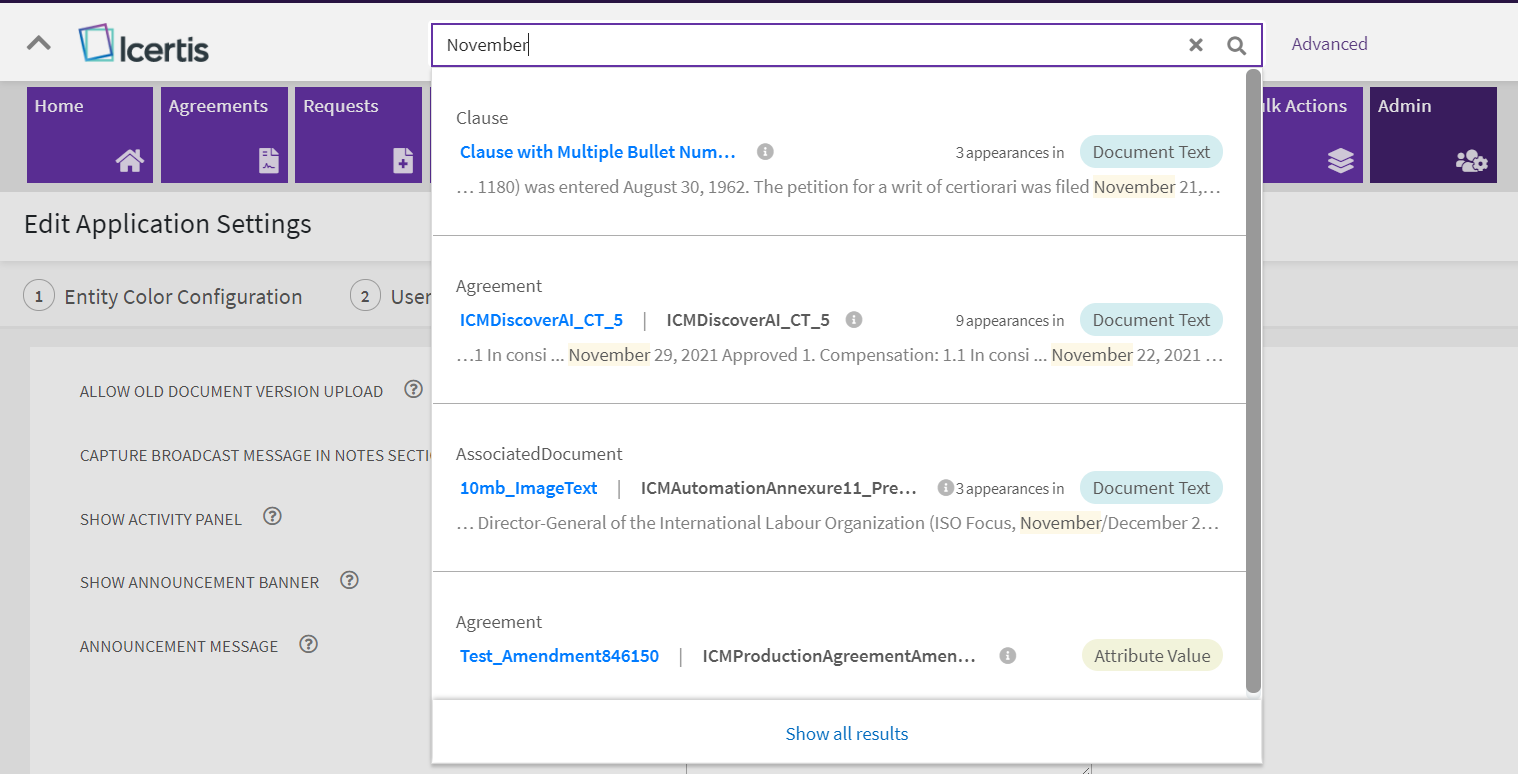Click help icon for Show Activity Panel

272,517
